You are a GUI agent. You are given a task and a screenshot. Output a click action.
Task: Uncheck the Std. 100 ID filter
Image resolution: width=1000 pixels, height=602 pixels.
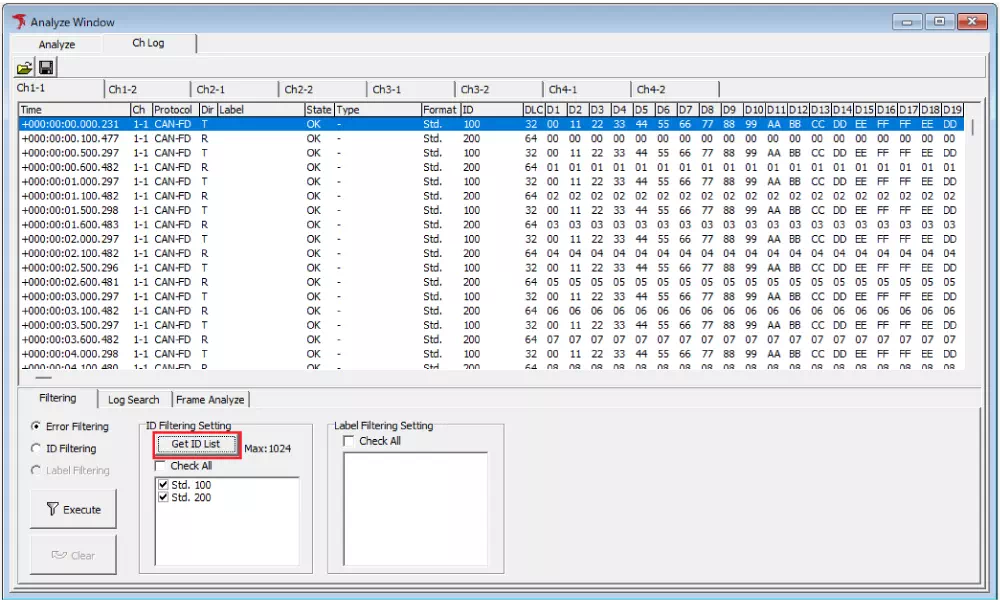pyautogui.click(x=163, y=484)
